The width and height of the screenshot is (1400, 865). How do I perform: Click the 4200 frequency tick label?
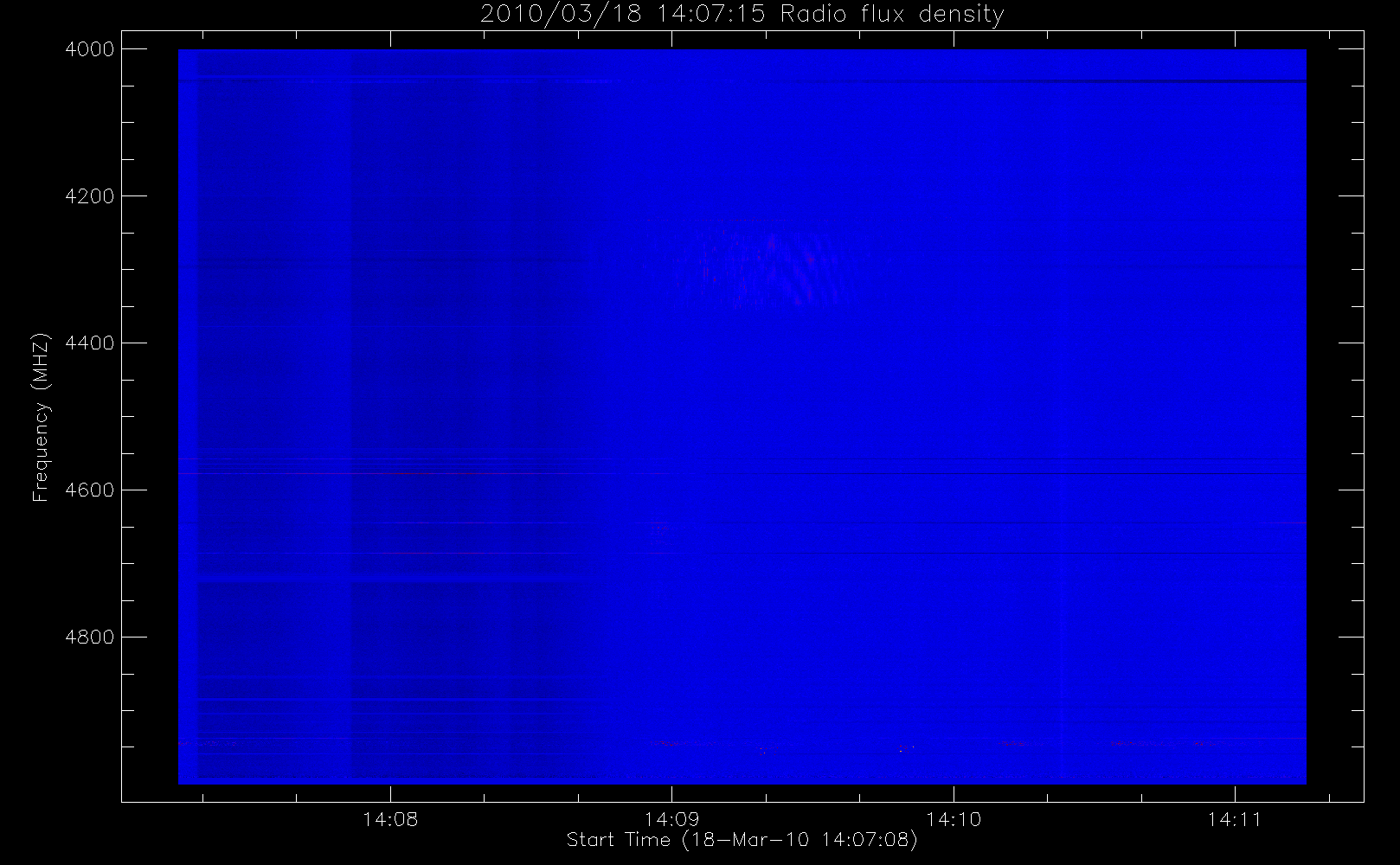(x=90, y=196)
